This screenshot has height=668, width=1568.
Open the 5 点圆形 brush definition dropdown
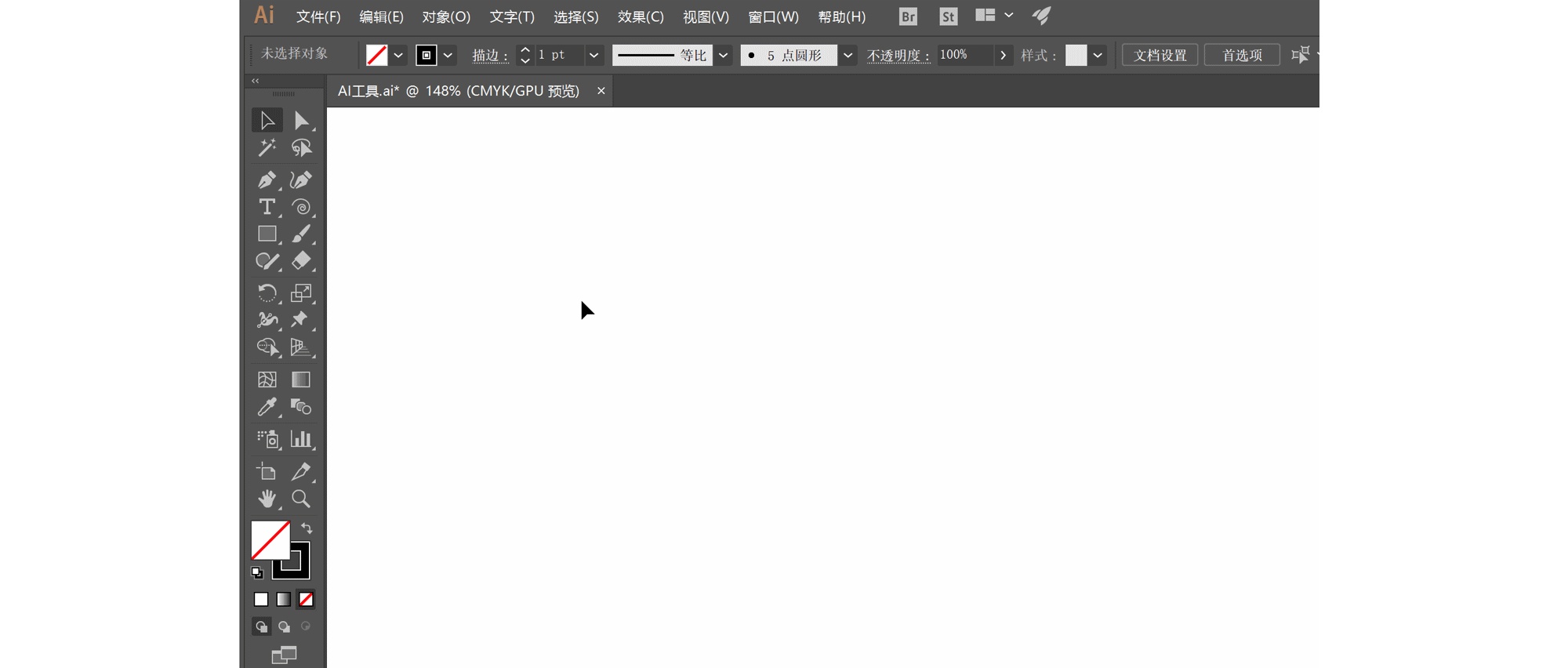pyautogui.click(x=848, y=55)
